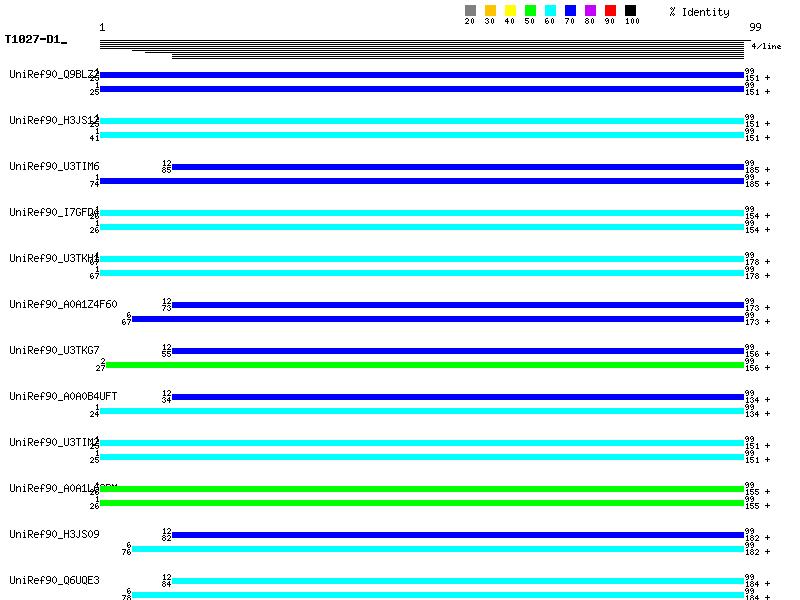Image resolution: width=800 pixels, height=600 pixels.
Task: Open the UniRef90_Q6UQE3 hit label
Action: coord(54,580)
